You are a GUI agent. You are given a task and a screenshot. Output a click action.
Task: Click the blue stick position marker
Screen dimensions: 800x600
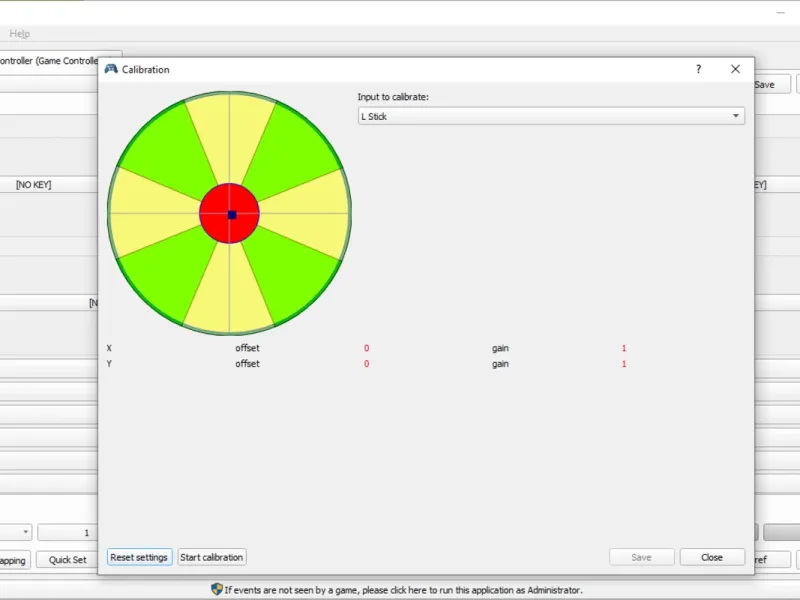tap(232, 215)
